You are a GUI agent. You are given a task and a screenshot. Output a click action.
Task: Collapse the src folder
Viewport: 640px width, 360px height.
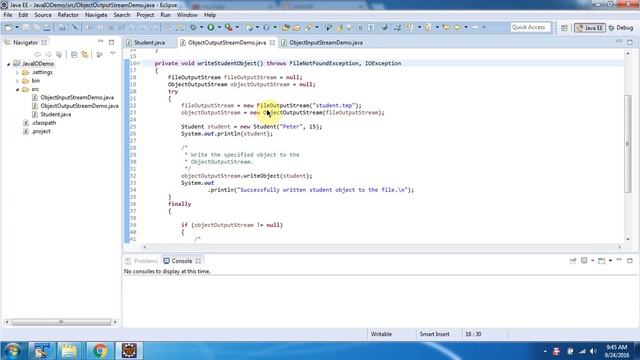[x=18, y=89]
